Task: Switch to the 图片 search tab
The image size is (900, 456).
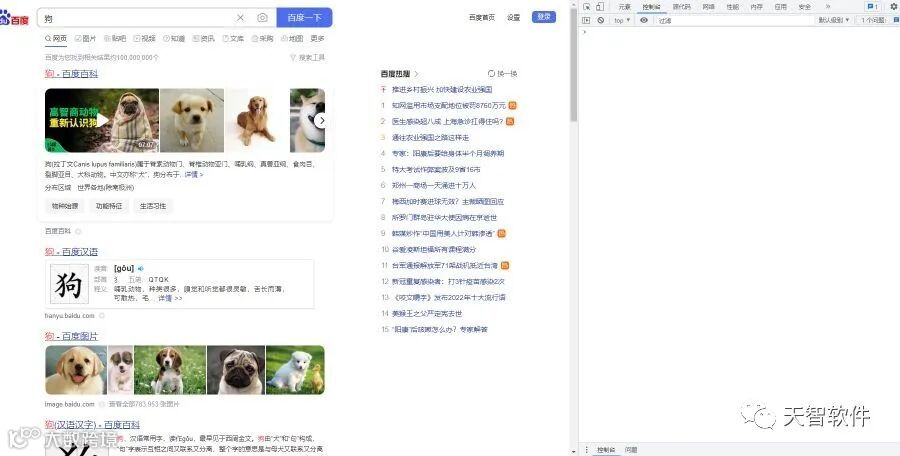Action: [86, 38]
